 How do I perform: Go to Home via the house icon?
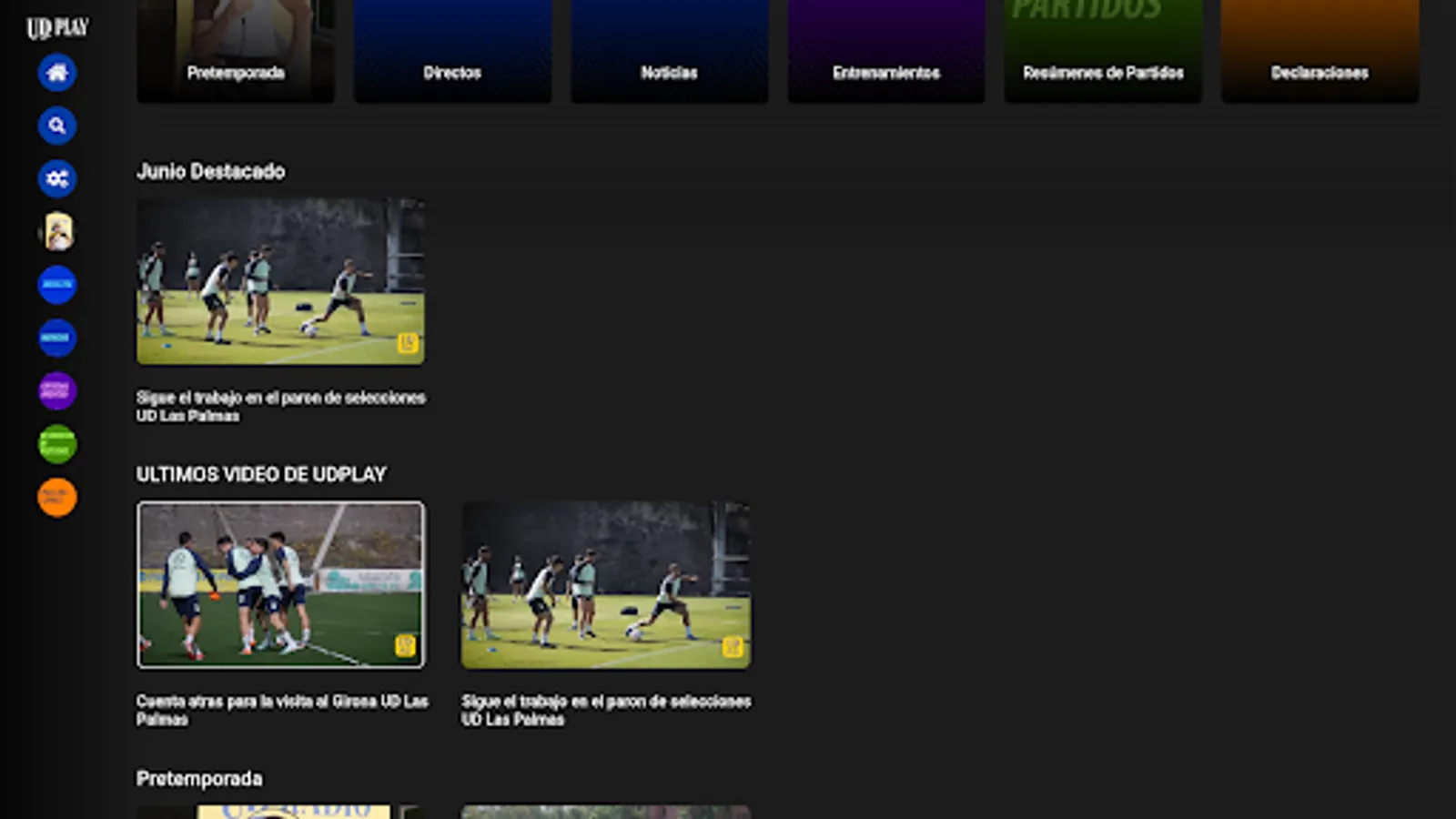pyautogui.click(x=57, y=73)
